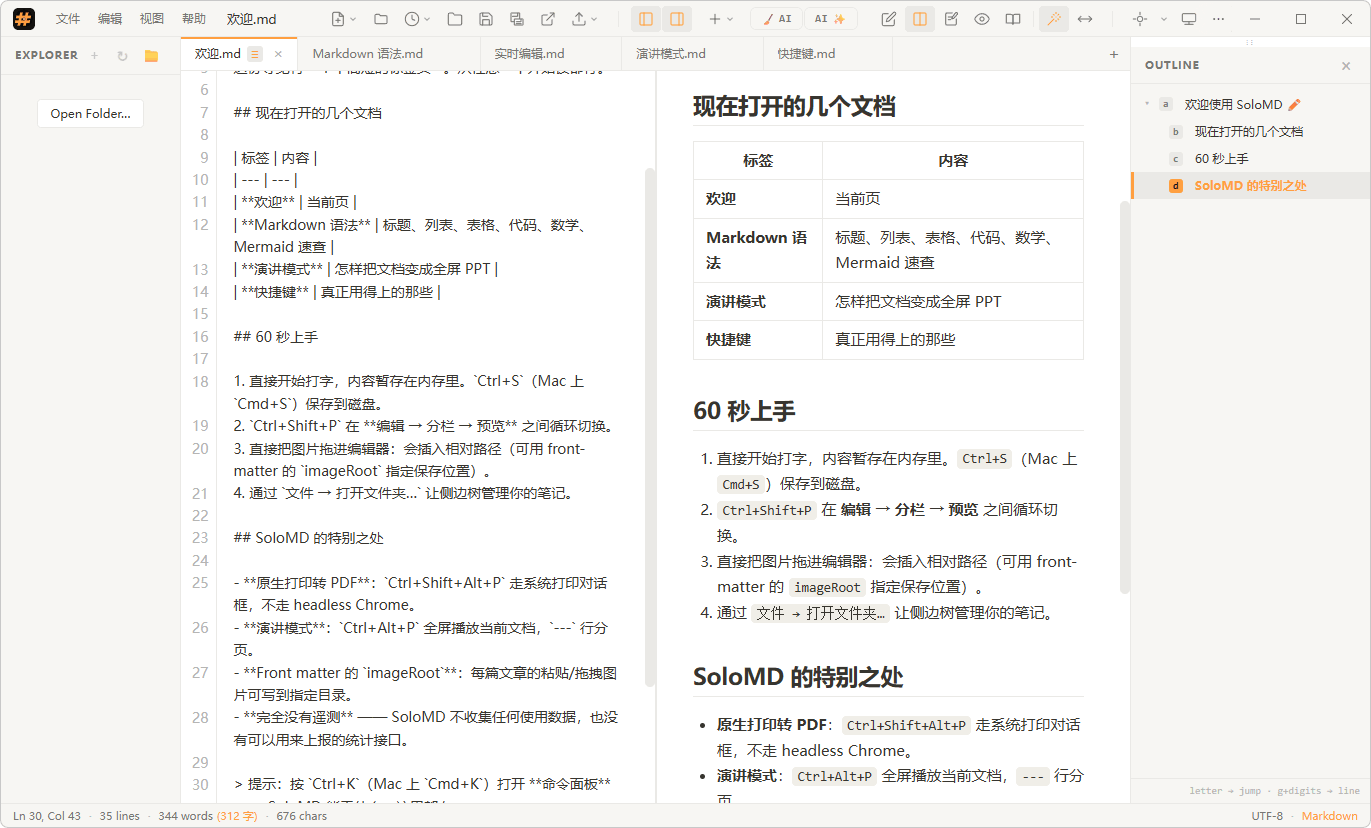Open the new file dropdown arrow

tap(353, 19)
